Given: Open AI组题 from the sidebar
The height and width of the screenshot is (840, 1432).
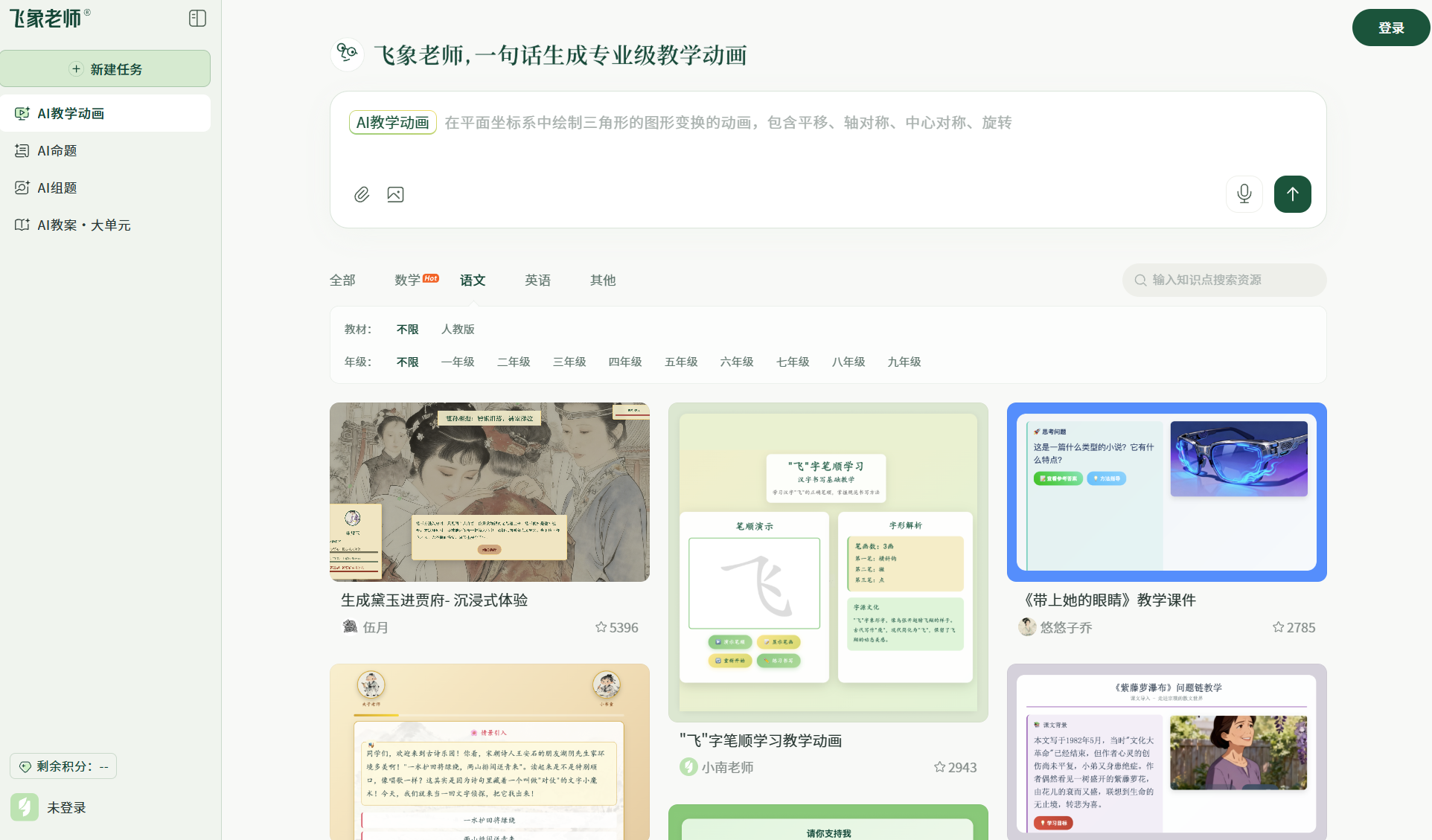Looking at the screenshot, I should click(x=57, y=187).
